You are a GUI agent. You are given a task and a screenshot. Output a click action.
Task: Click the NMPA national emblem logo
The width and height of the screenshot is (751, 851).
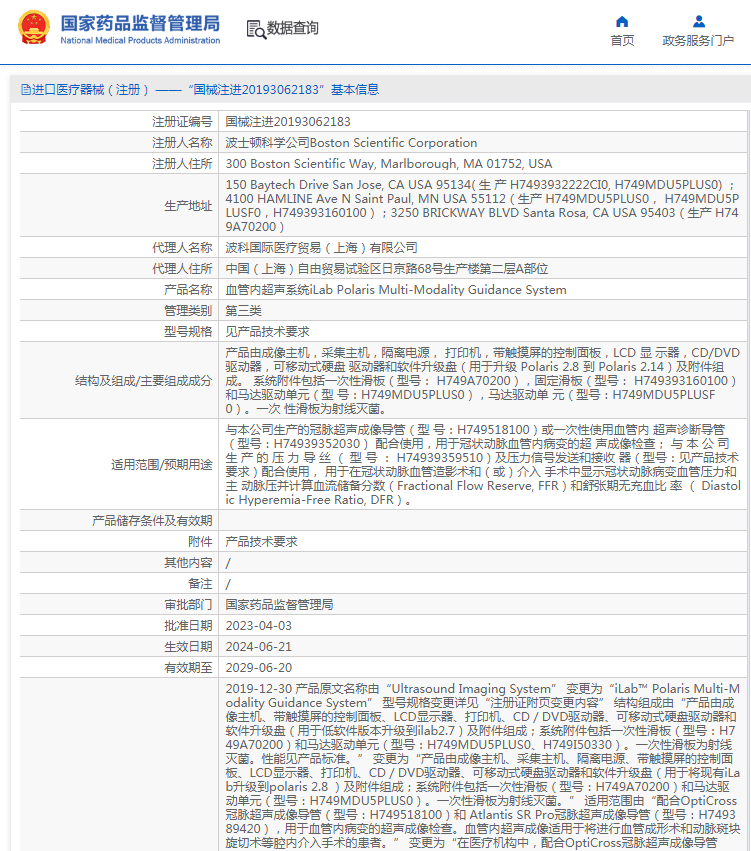point(34,27)
